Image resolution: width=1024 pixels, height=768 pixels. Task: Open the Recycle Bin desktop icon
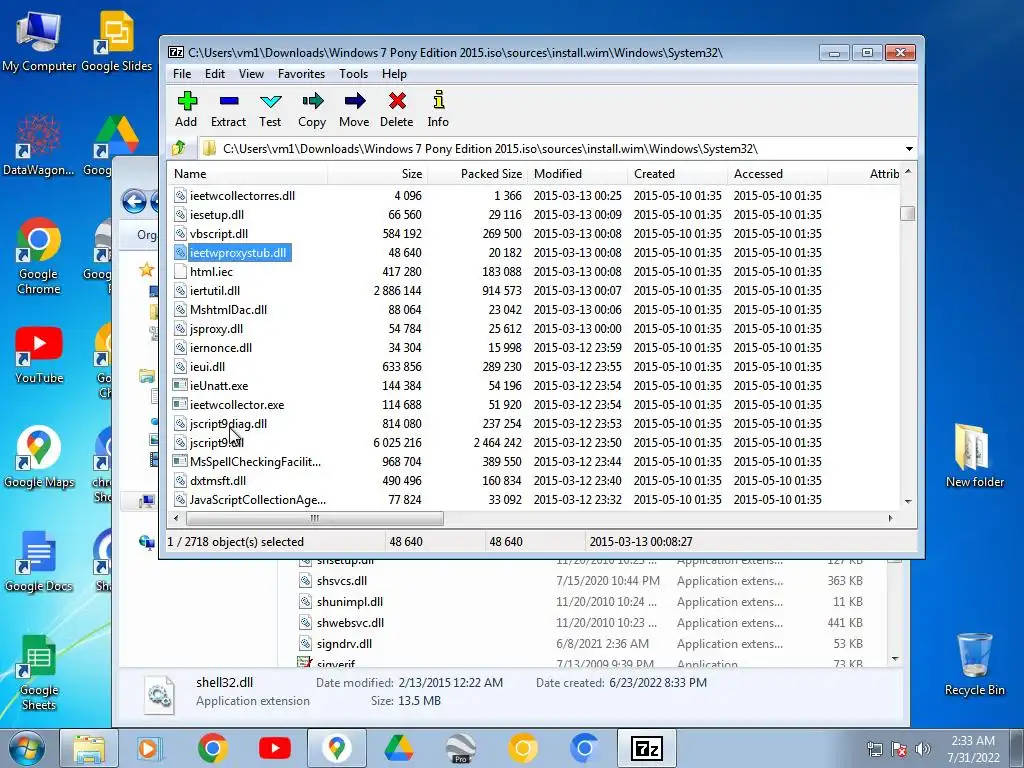[974, 664]
